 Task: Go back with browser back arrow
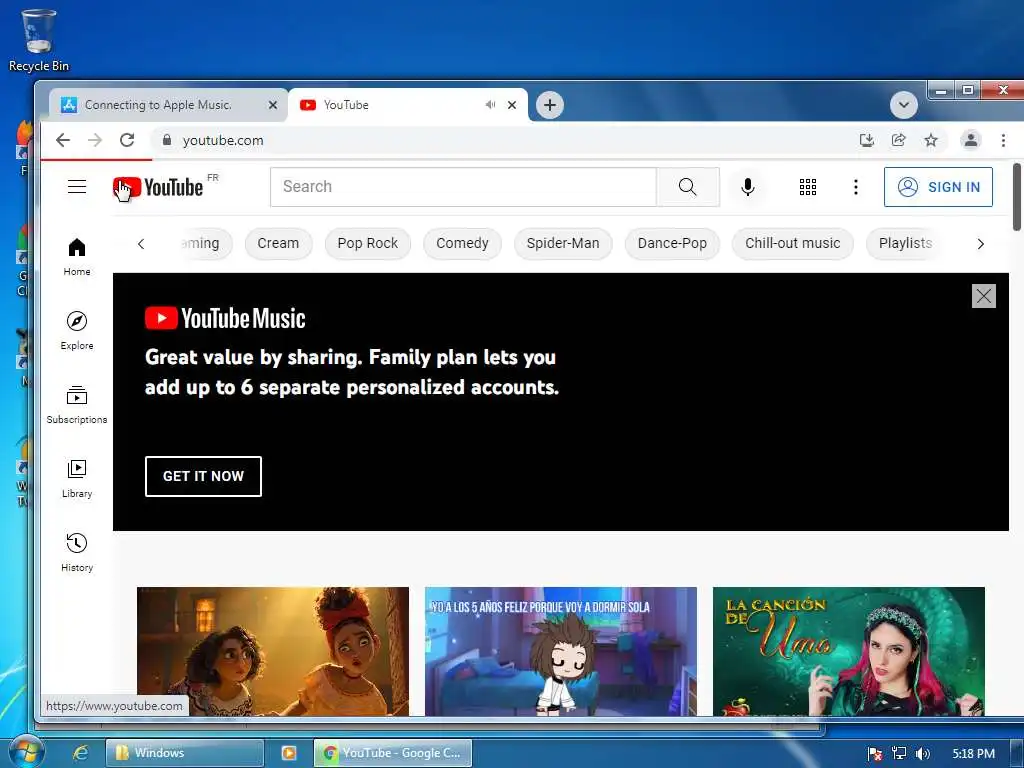[63, 140]
